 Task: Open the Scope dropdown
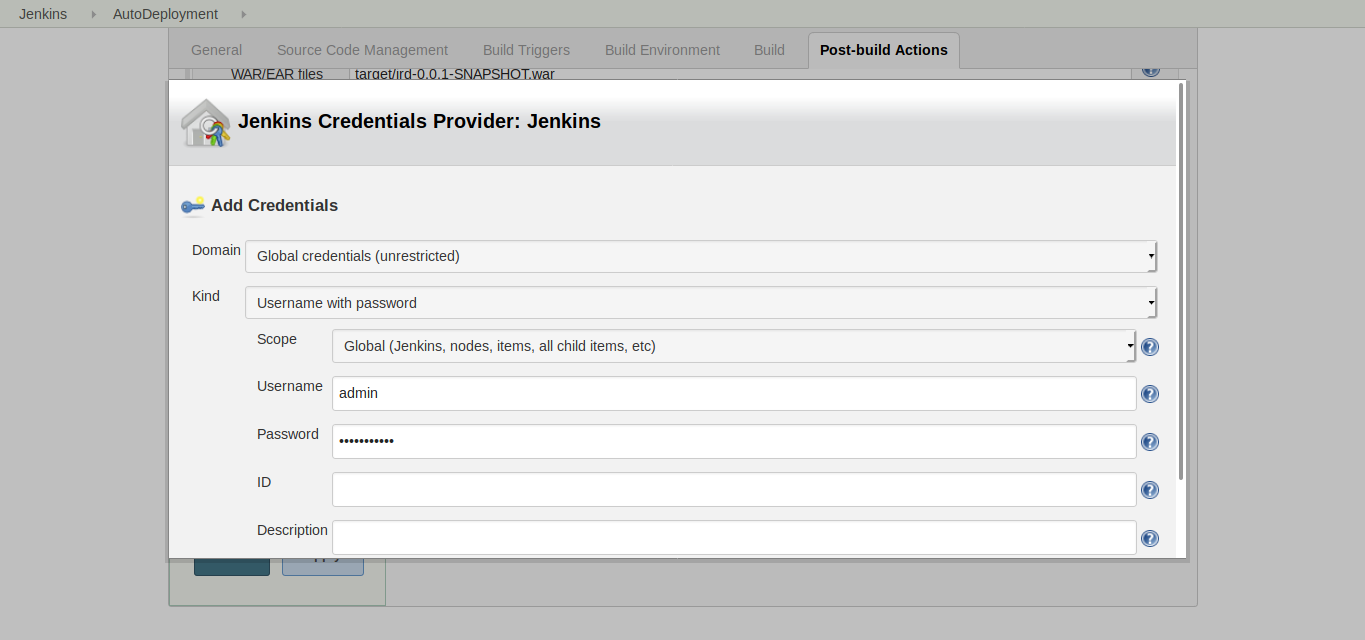(734, 346)
